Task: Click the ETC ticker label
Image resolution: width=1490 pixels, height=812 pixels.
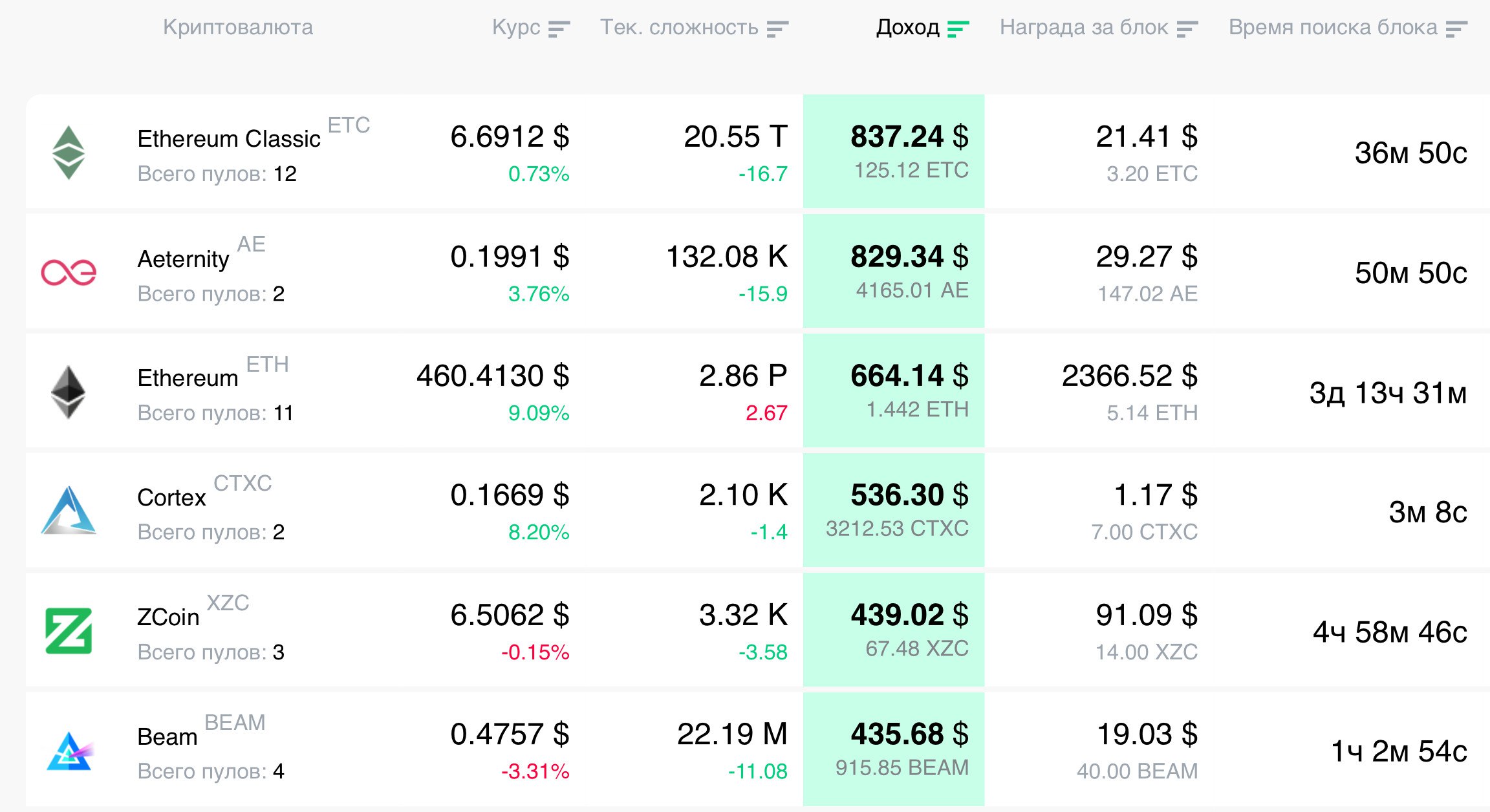Action: pos(349,125)
